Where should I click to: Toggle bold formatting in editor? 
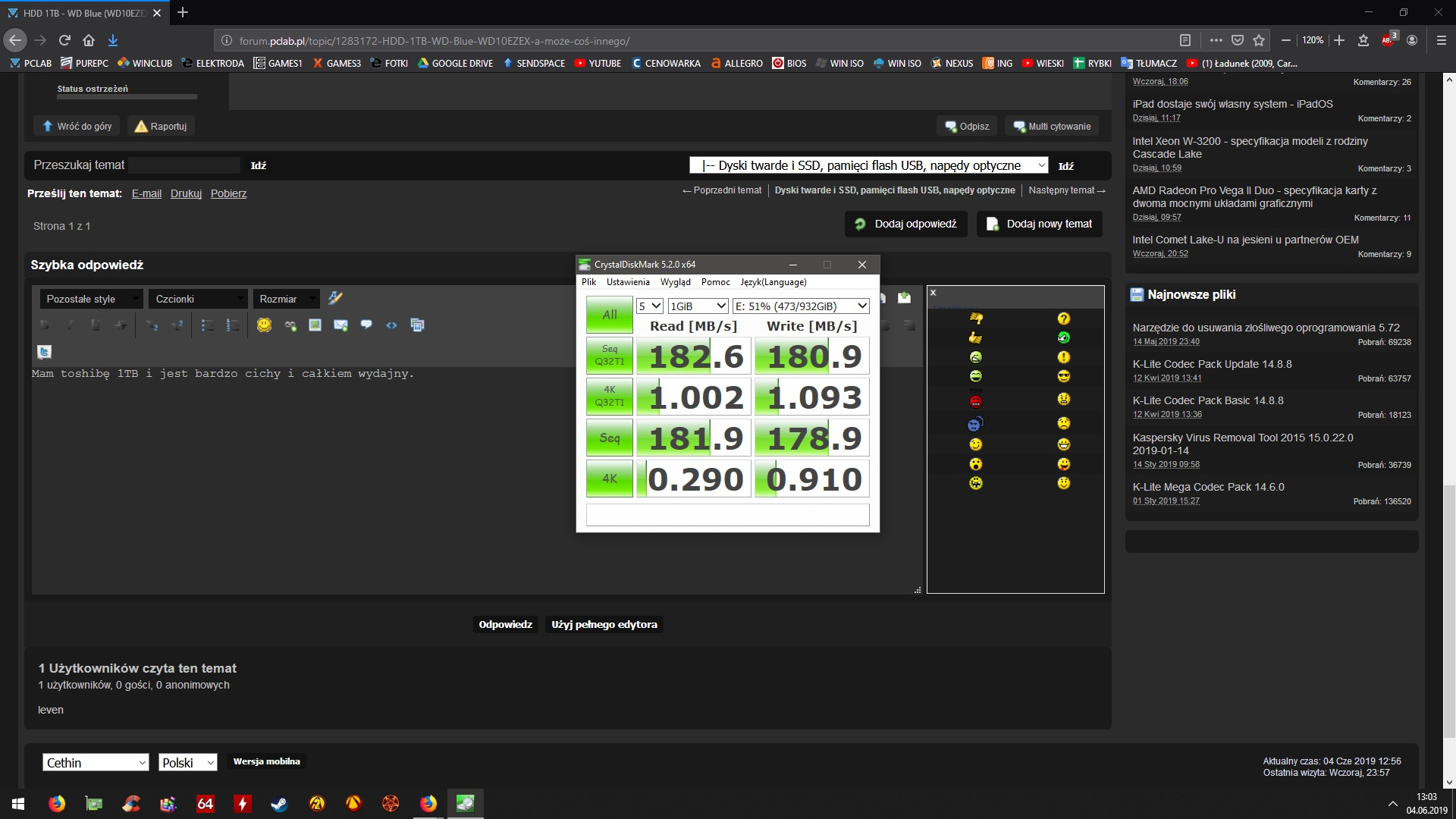point(45,325)
